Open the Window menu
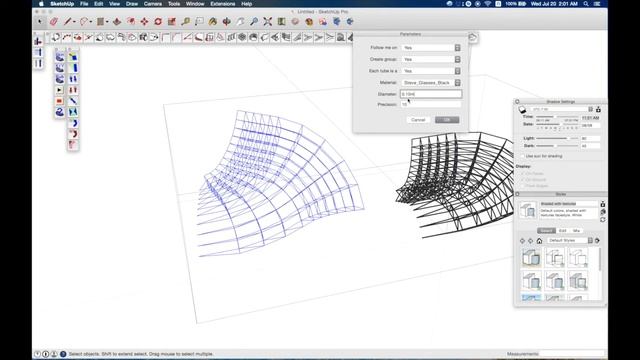This screenshot has width=640, height=360. pyautogui.click(x=195, y=4)
